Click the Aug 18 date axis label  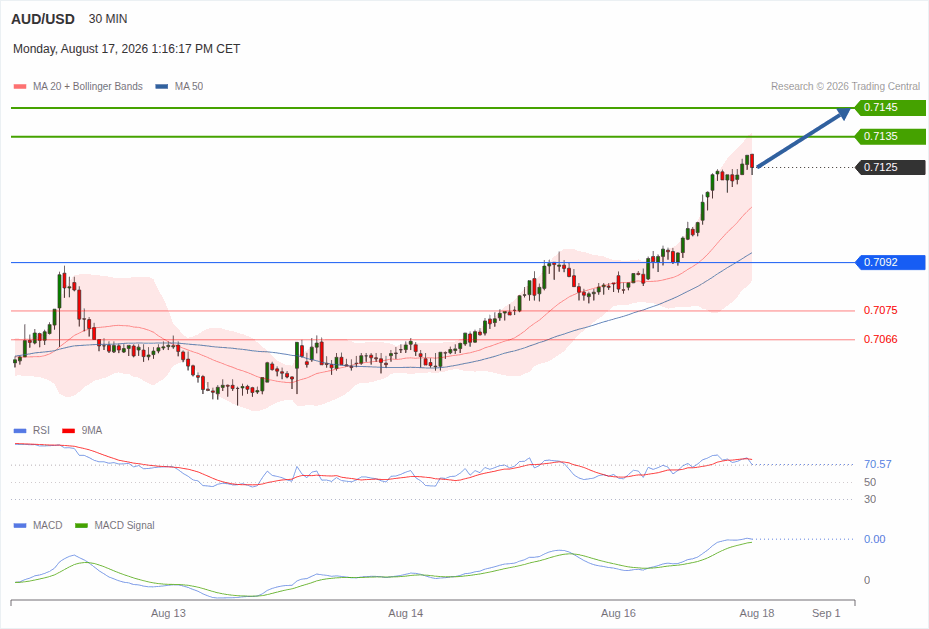(757, 614)
